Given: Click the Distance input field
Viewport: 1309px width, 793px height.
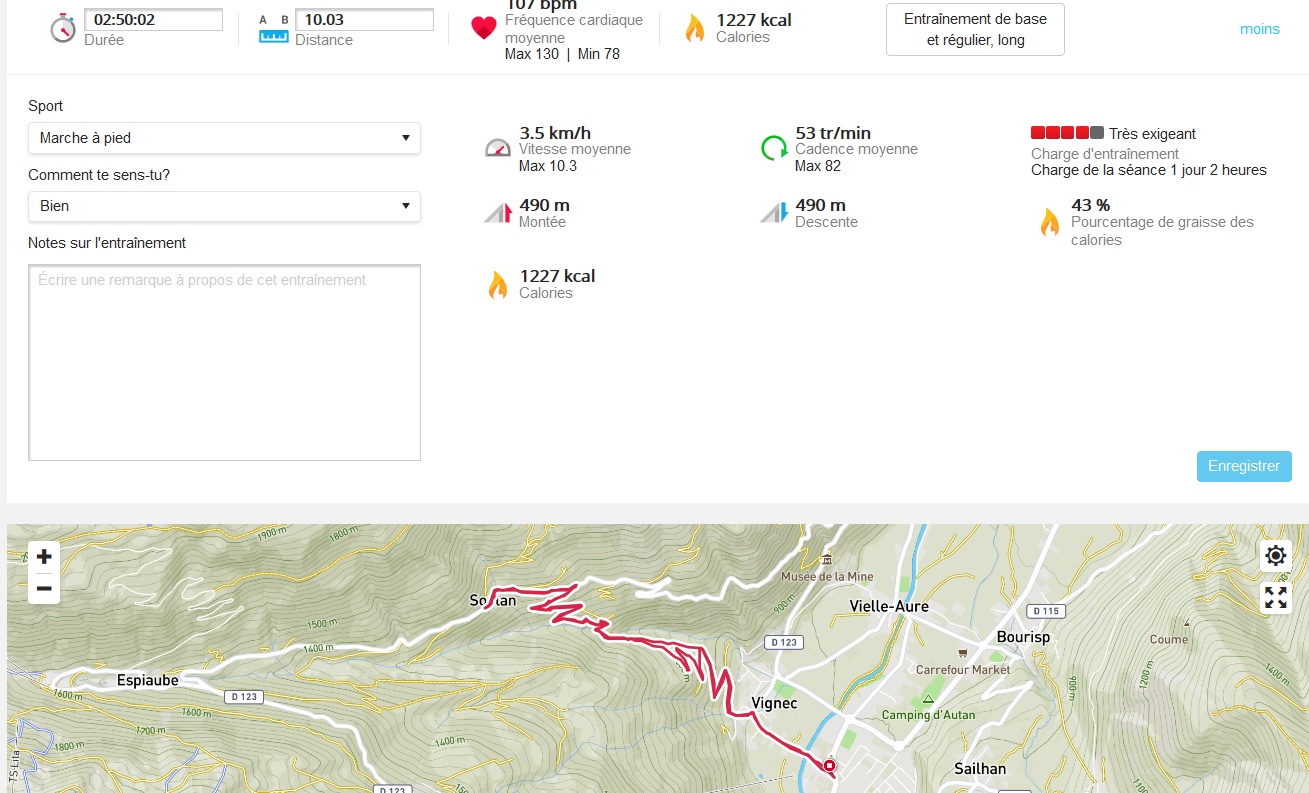Looking at the screenshot, I should click(x=364, y=19).
